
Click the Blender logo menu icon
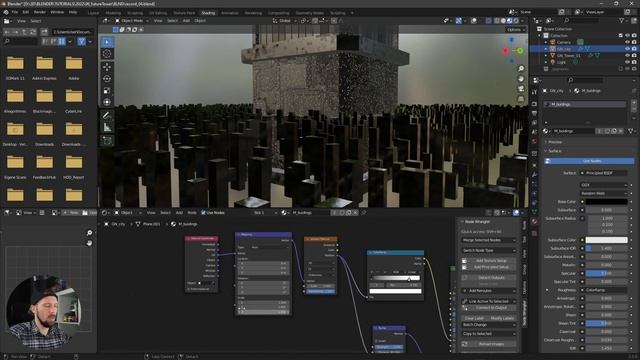pyautogui.click(x=5, y=12)
